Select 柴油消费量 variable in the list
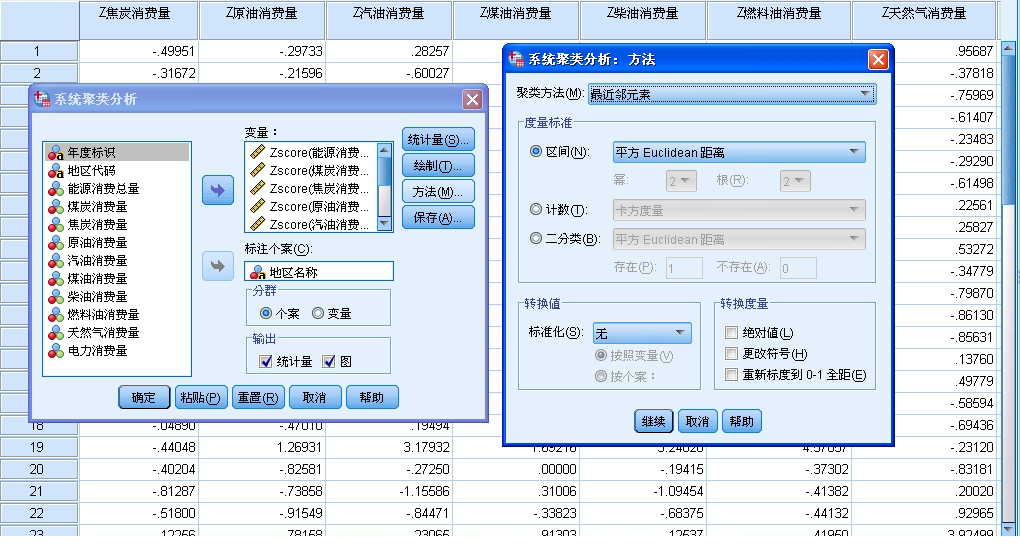The width and height of the screenshot is (1020, 557). pos(117,297)
